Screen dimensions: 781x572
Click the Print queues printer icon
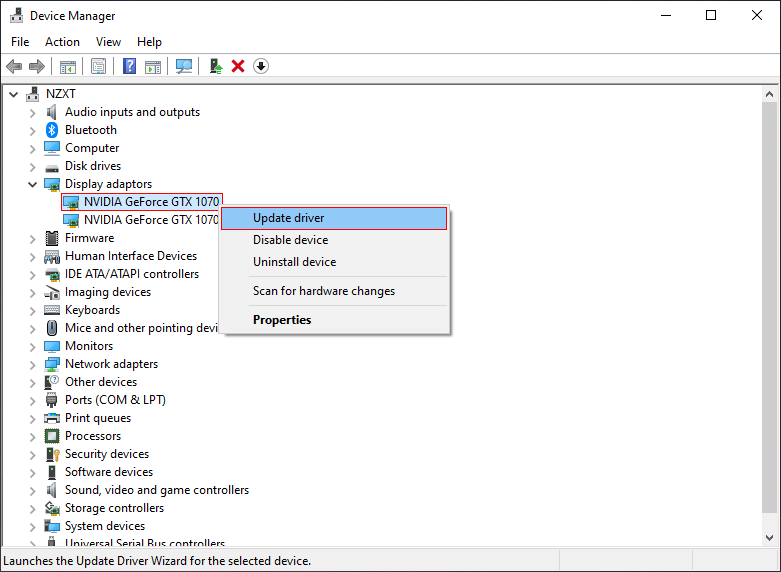click(52, 418)
